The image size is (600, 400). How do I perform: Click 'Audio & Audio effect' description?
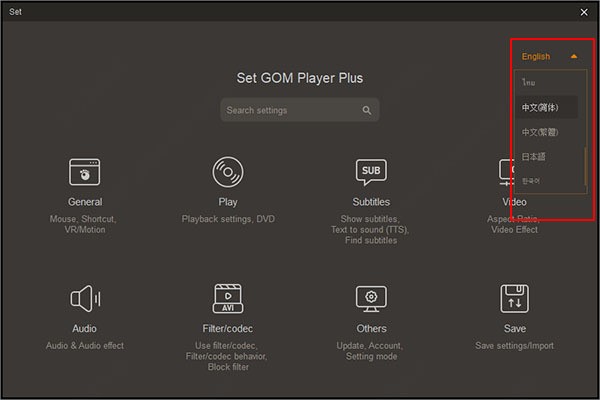pos(85,346)
